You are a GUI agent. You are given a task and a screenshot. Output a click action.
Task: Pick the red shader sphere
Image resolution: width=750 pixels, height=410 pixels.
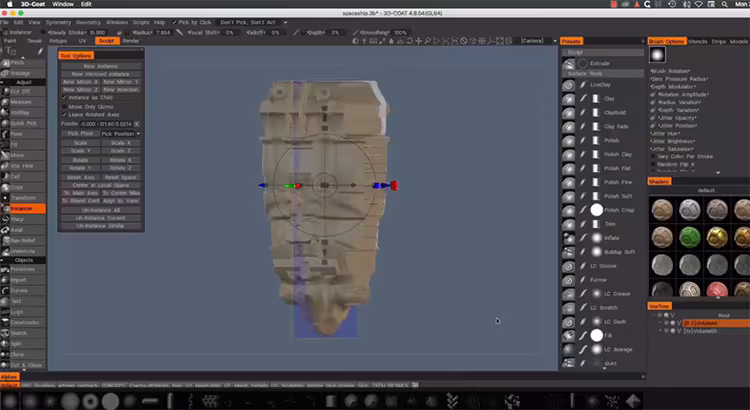click(717, 289)
